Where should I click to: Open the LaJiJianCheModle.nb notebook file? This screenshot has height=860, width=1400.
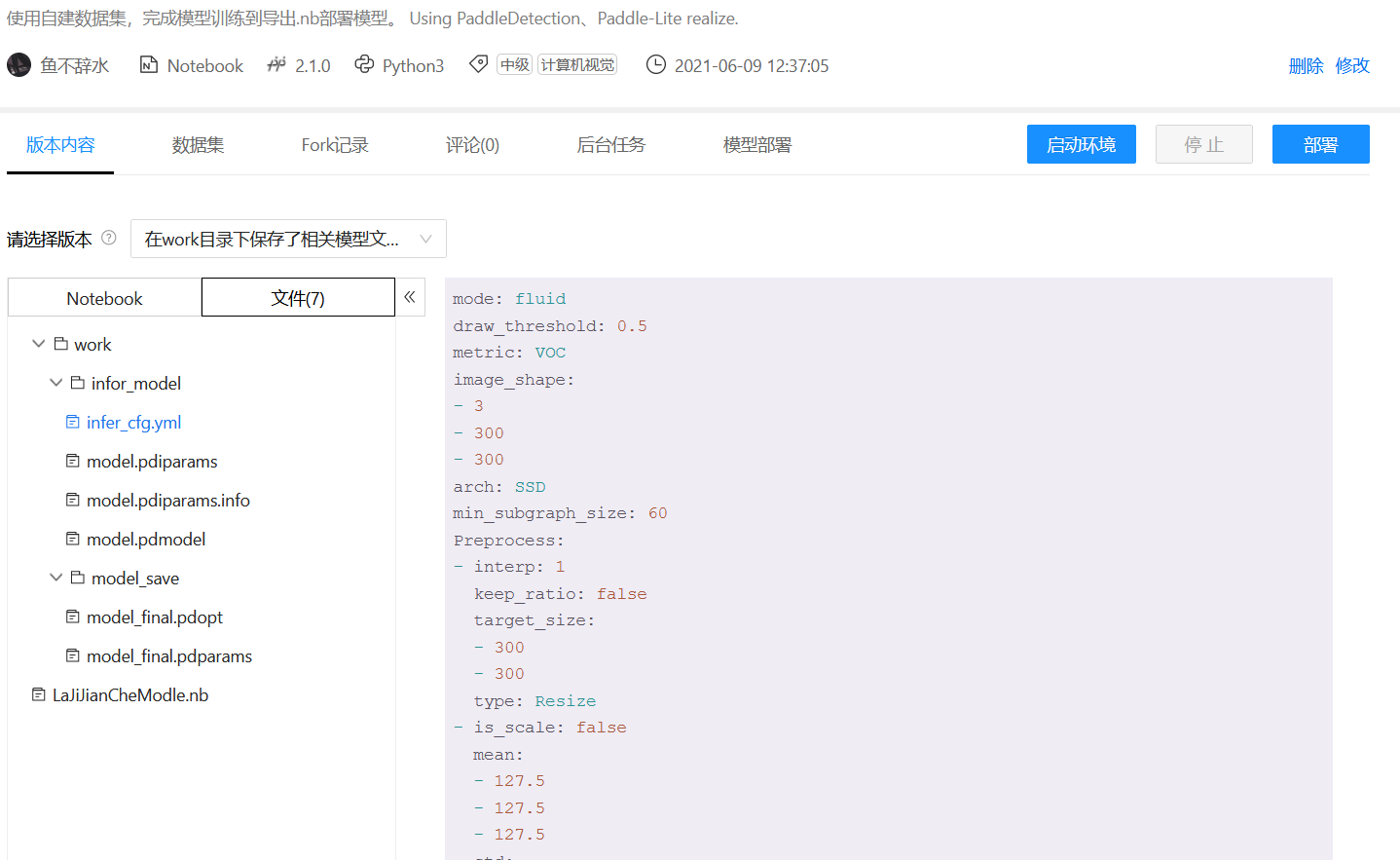click(129, 693)
